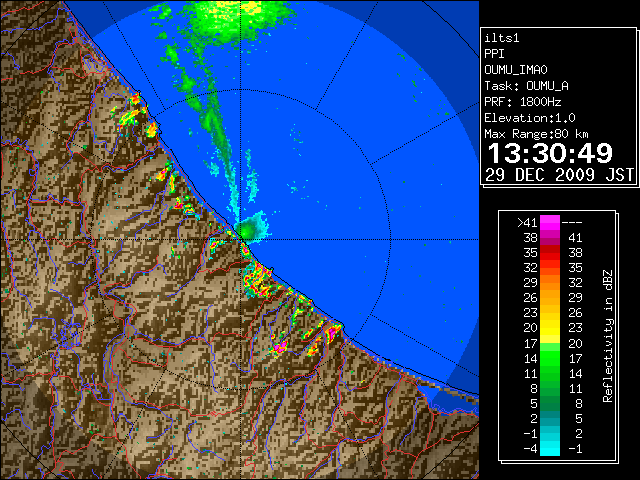Viewport: 640px width, 480px height.
Task: Pick the orange 29–32 dBZ legend band
Action: click(550, 283)
